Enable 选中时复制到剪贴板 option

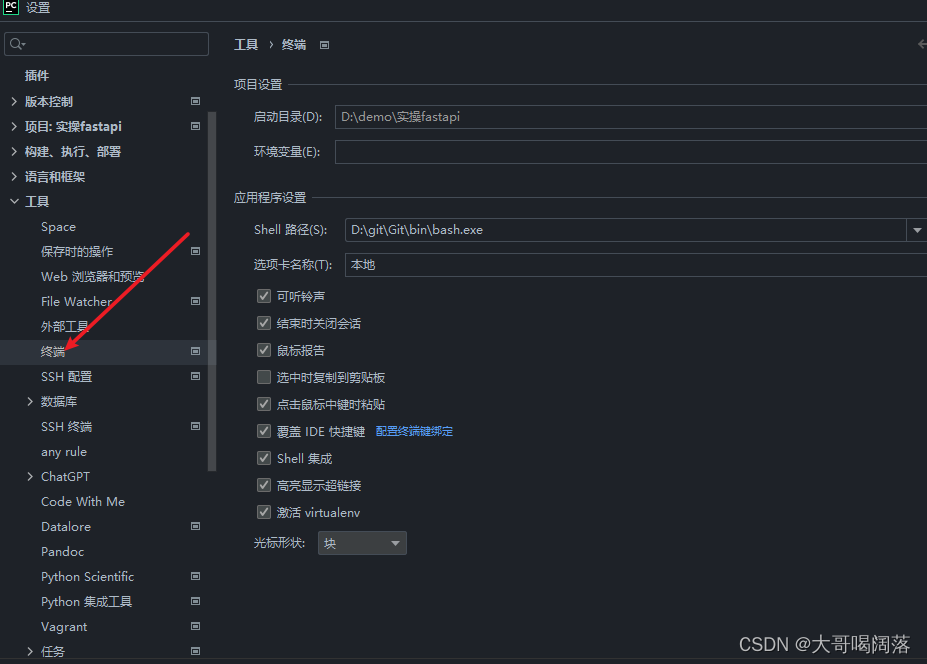tap(263, 377)
